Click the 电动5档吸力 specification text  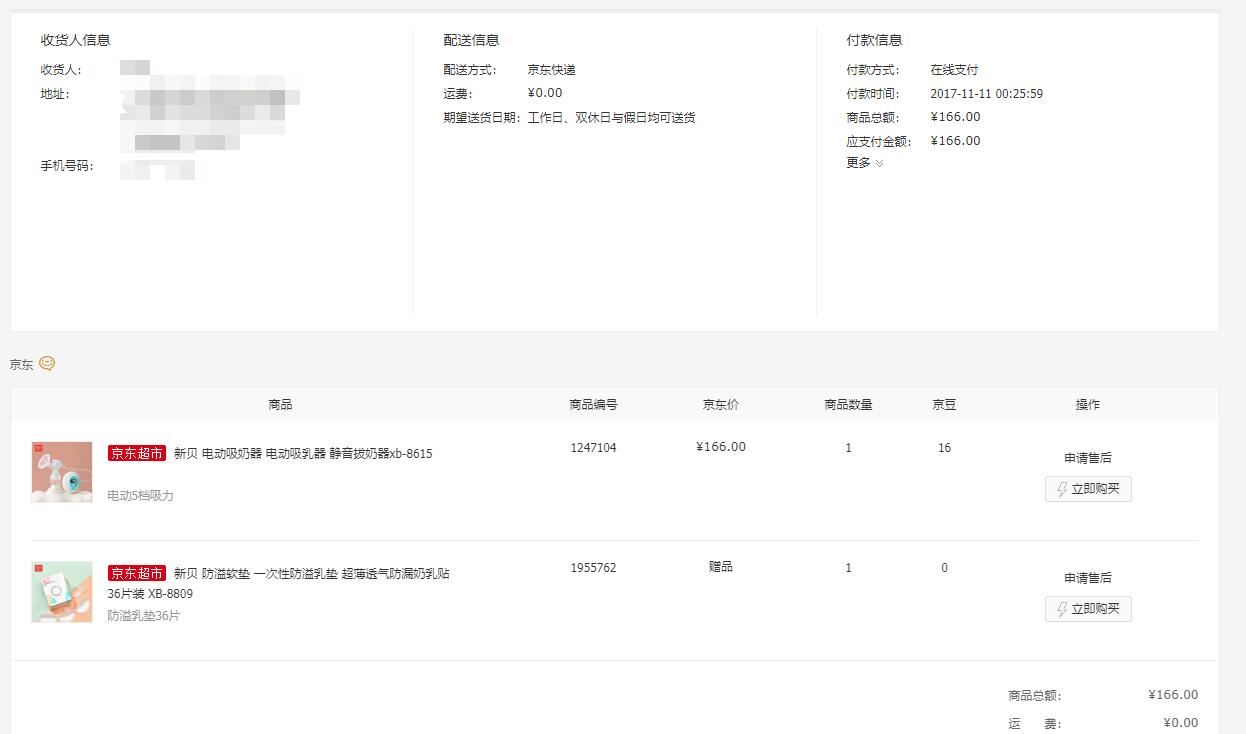140,496
